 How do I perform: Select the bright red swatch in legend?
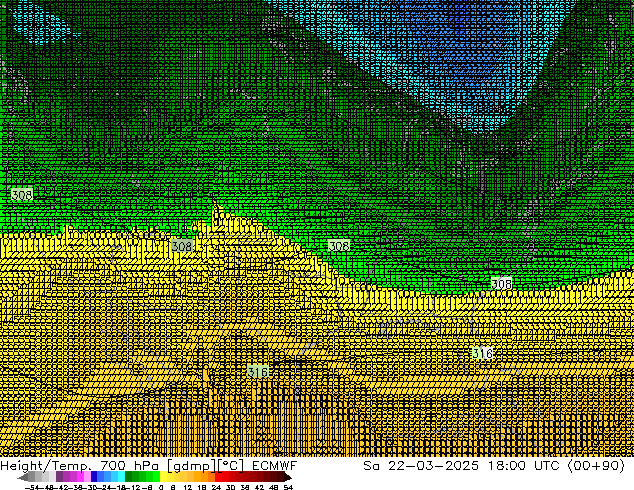point(218,477)
